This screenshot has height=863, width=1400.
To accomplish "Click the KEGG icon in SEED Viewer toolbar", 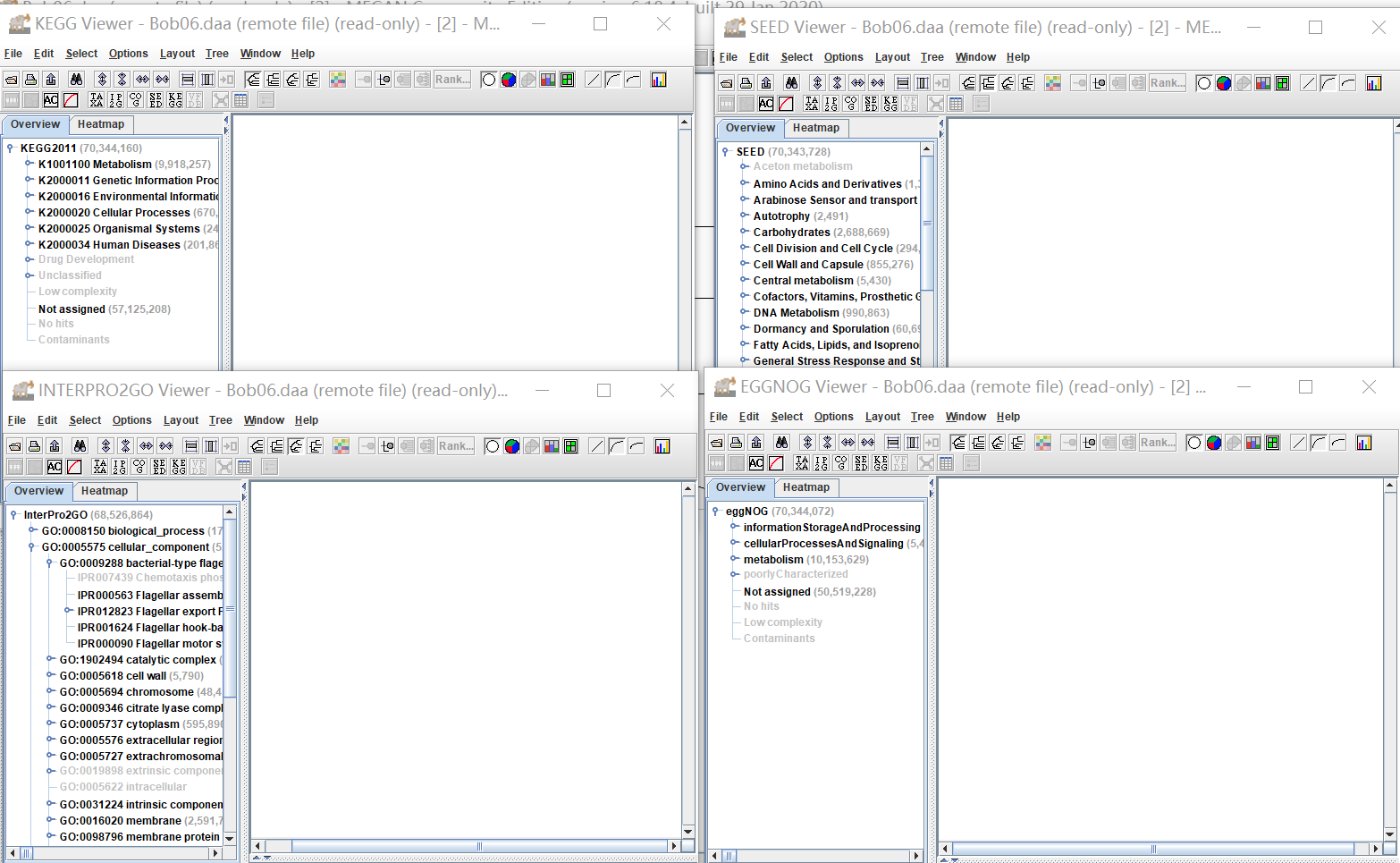I will click(x=890, y=104).
